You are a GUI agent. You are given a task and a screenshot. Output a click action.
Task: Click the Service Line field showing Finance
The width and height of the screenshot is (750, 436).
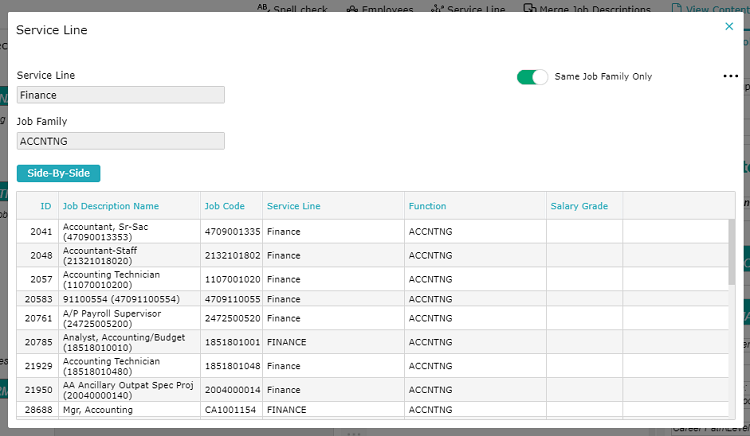click(121, 95)
